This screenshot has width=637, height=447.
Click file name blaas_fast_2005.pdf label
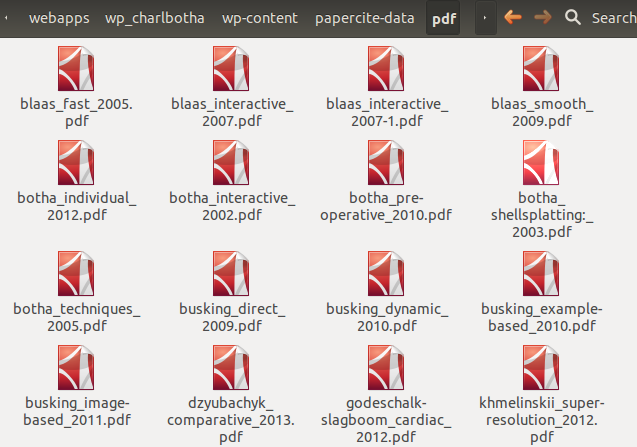[76, 113]
